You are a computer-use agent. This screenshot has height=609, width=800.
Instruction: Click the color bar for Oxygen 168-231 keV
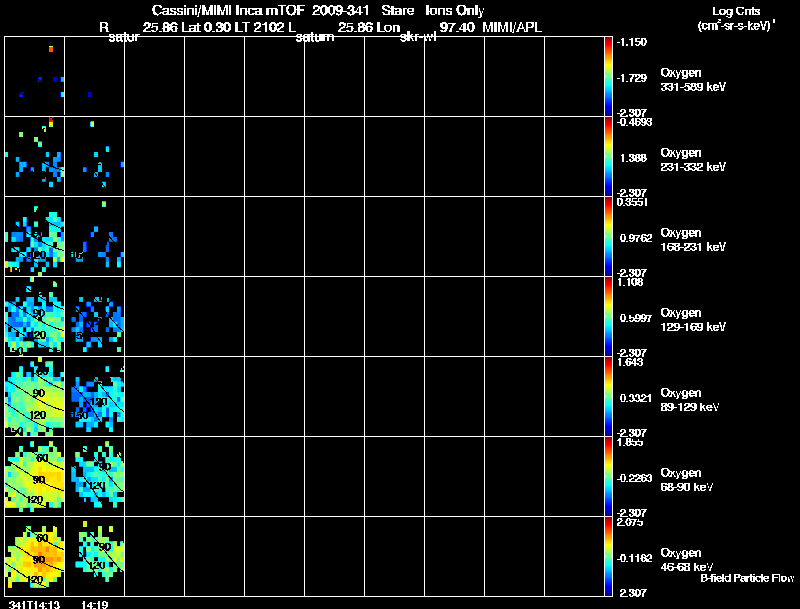coord(608,237)
